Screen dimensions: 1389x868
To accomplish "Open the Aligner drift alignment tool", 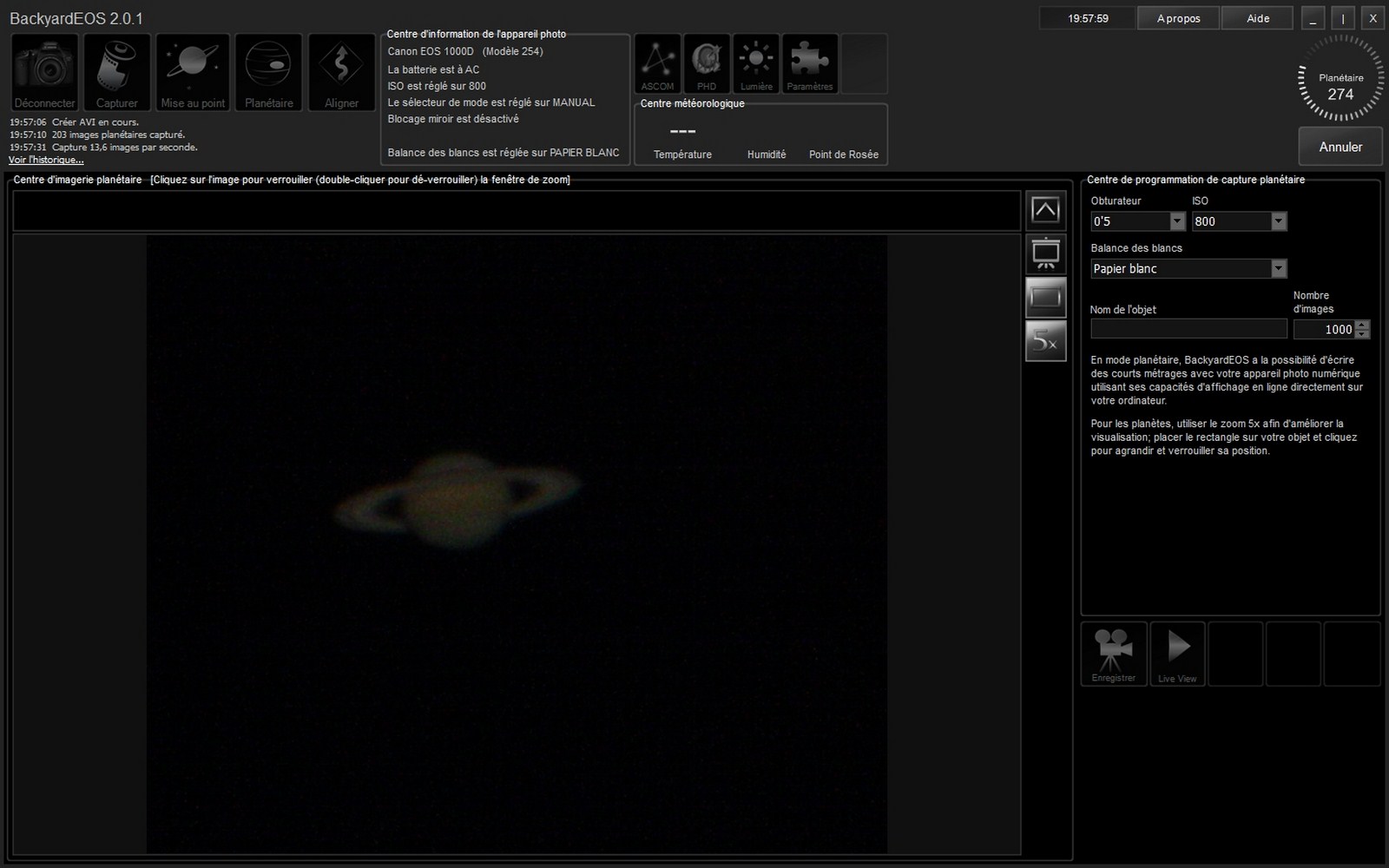I will click(341, 73).
